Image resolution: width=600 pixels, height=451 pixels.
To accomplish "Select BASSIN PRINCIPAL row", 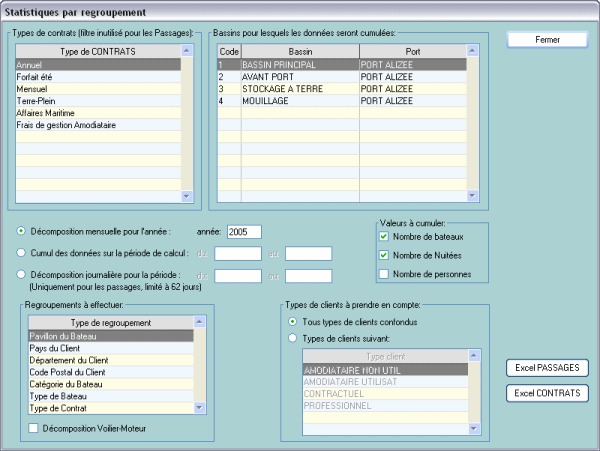I will coord(342,65).
